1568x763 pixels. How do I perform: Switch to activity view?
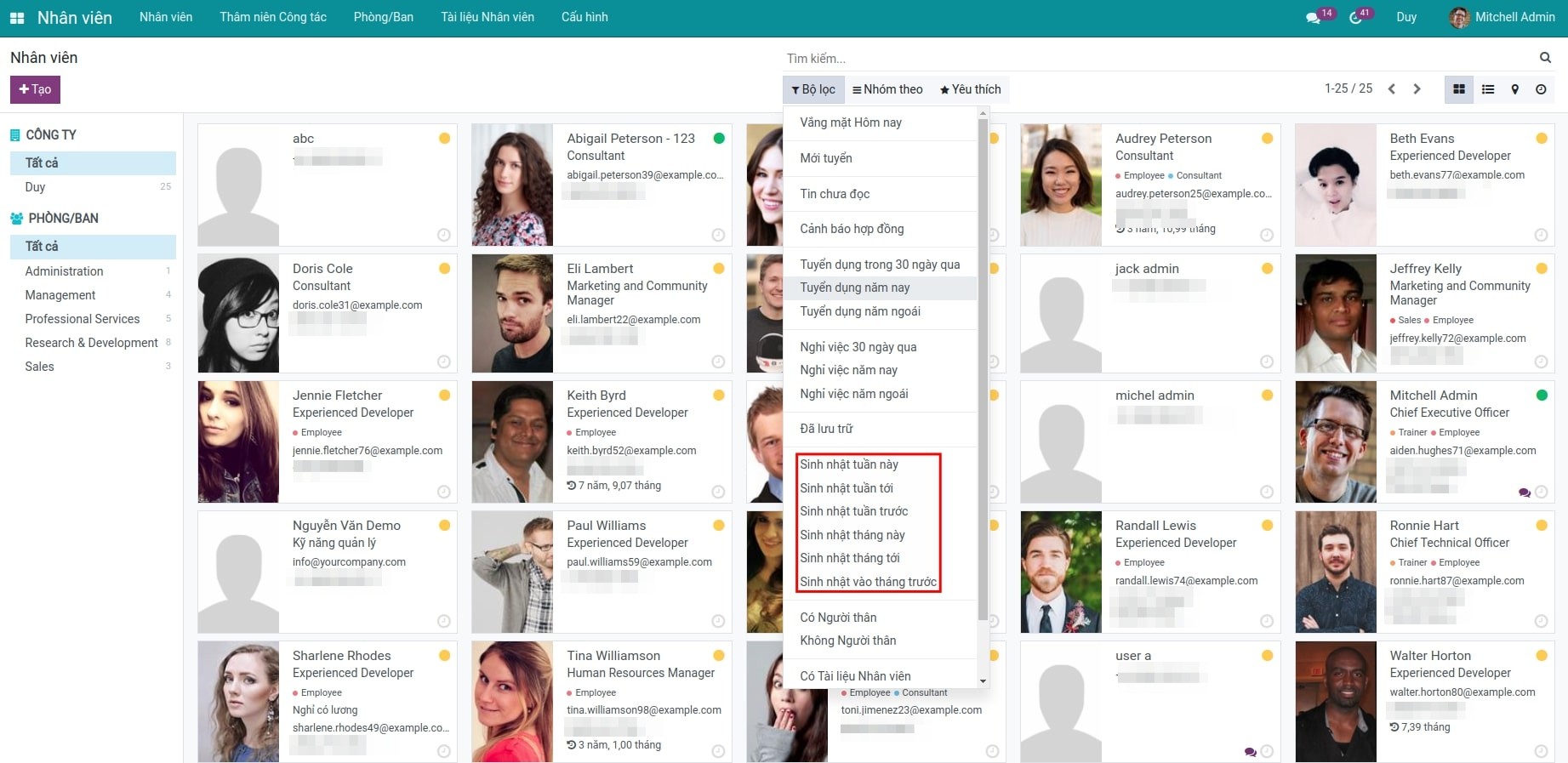point(1541,89)
